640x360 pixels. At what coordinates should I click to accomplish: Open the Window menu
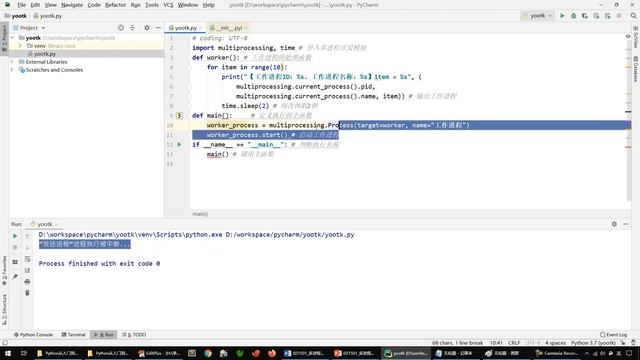pyautogui.click(x=188, y=5)
